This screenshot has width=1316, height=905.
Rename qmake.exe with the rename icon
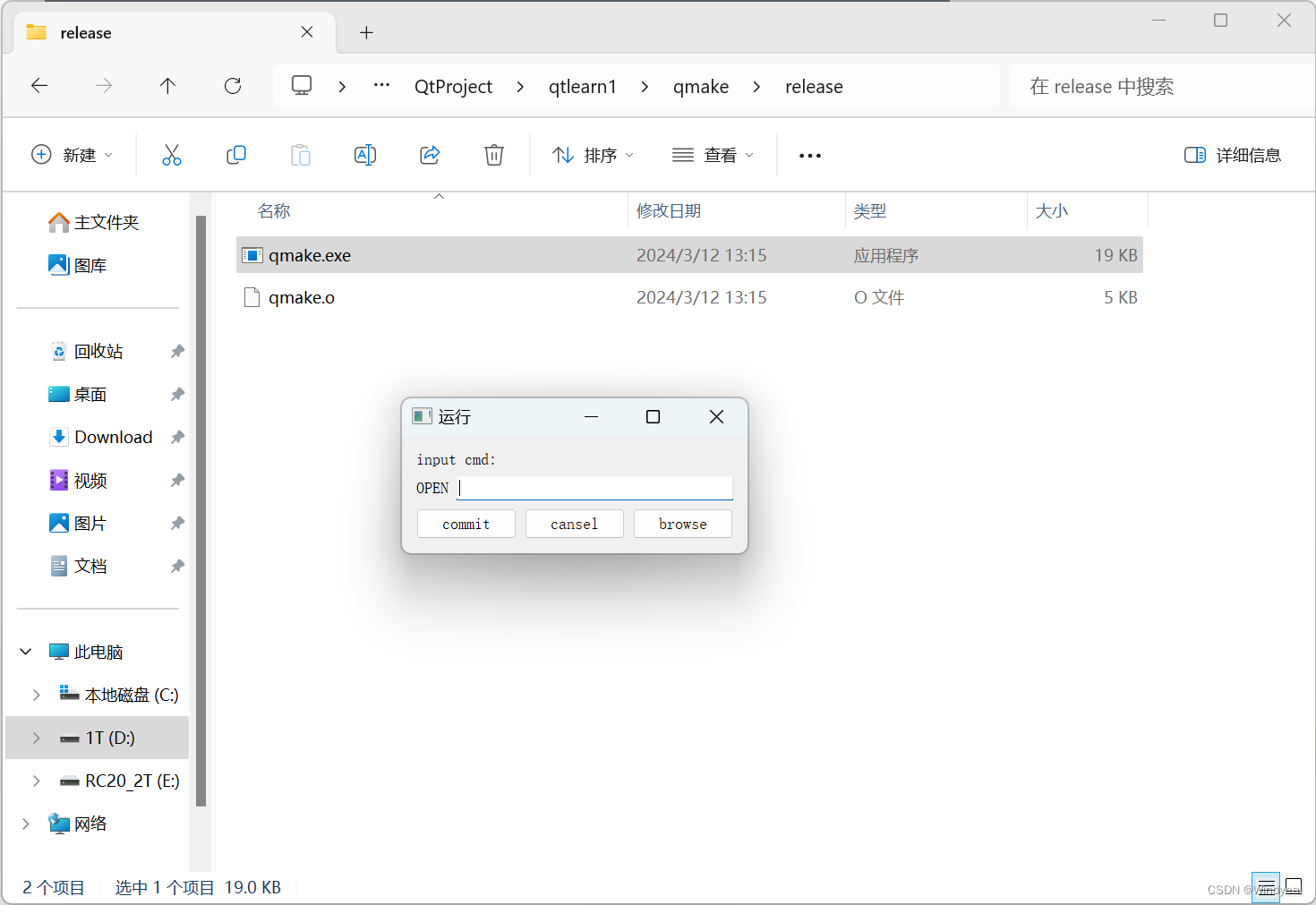pyautogui.click(x=365, y=154)
